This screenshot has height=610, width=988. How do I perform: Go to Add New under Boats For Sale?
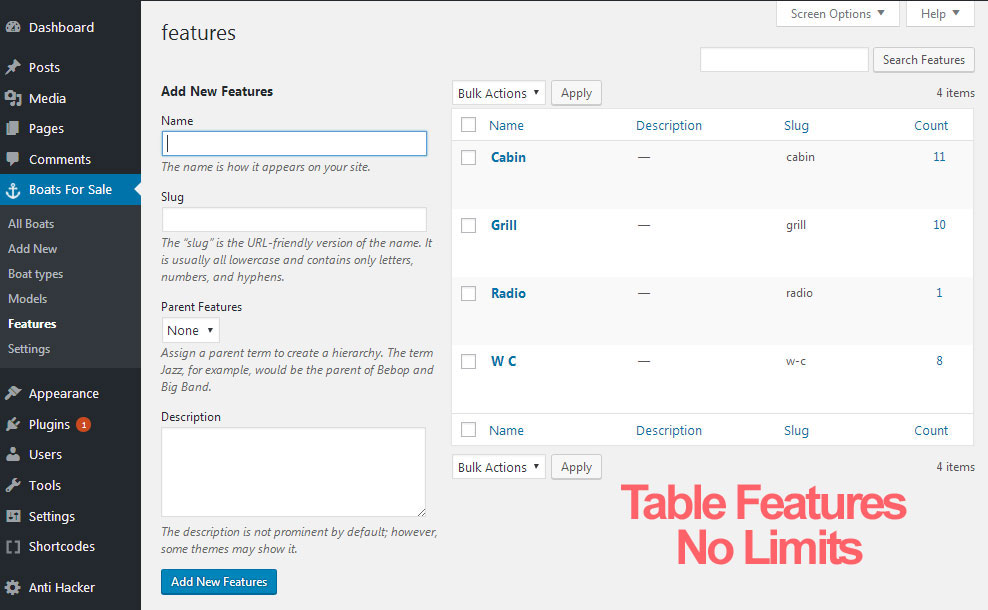[x=32, y=249]
